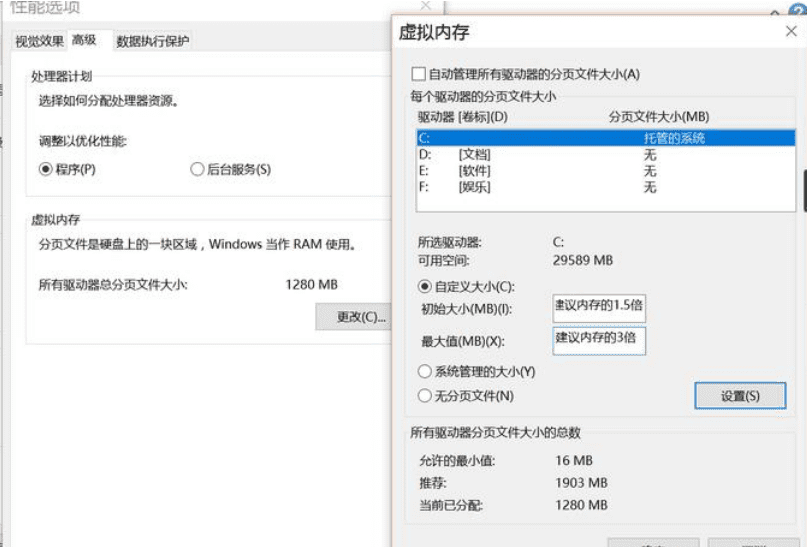Image resolution: width=807 pixels, height=547 pixels.
Task: Select drive C: row in list
Action: pyautogui.click(x=606, y=138)
